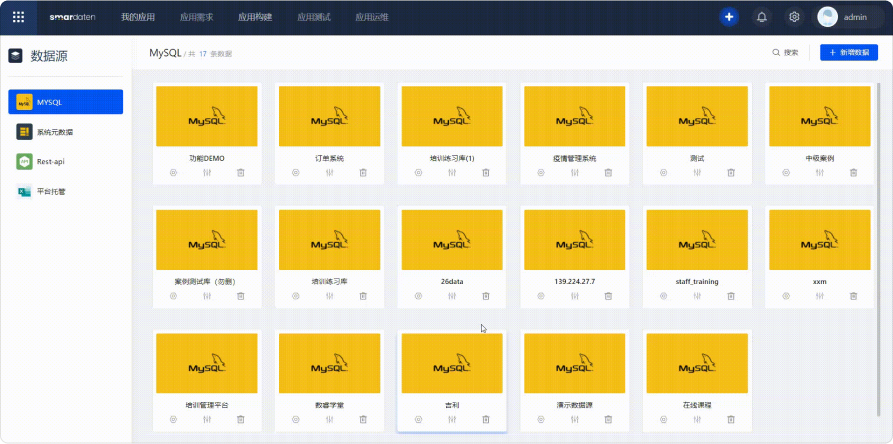Open settings sliders for 功能DEMO
The height and width of the screenshot is (444, 893).
[x=206, y=173]
